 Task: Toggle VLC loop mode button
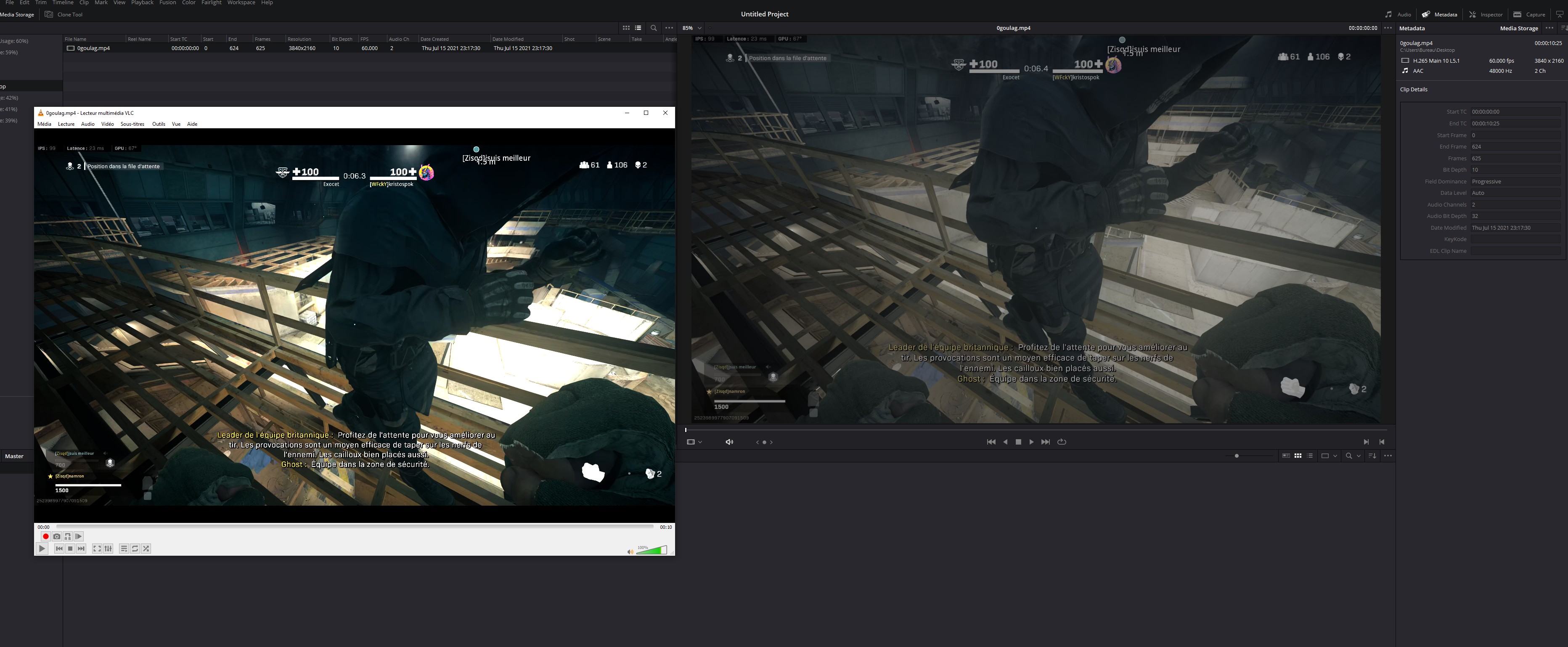[135, 549]
